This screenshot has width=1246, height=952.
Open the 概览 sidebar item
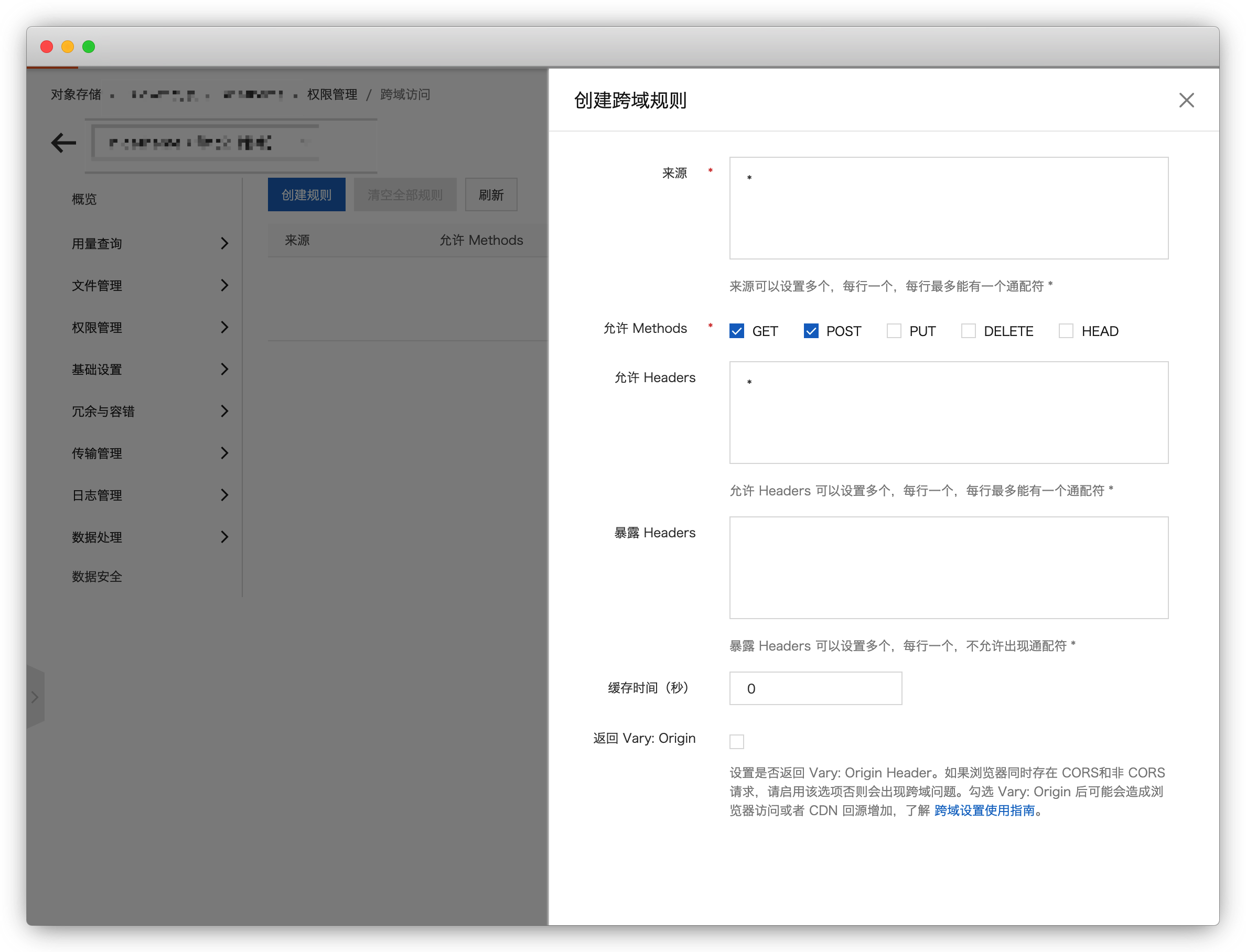point(84,199)
